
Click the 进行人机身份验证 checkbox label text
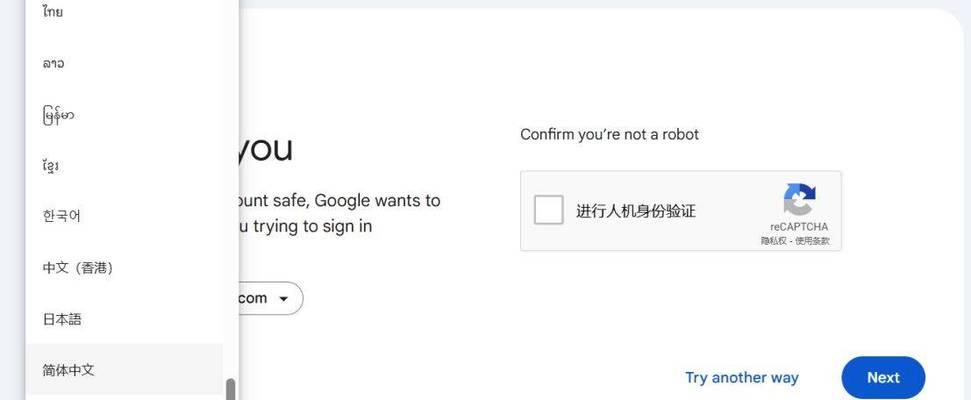(636, 211)
